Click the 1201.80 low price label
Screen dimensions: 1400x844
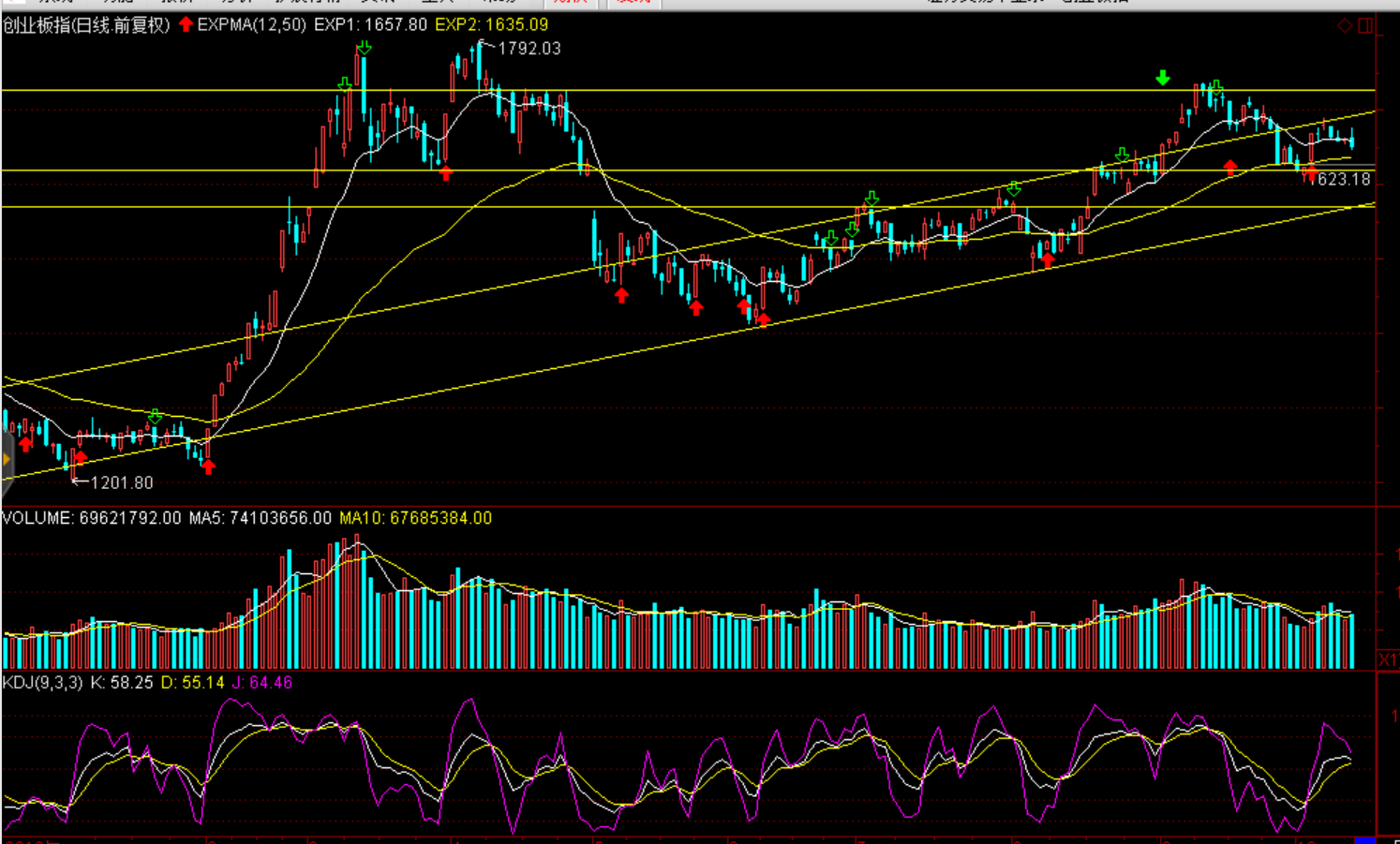click(121, 482)
